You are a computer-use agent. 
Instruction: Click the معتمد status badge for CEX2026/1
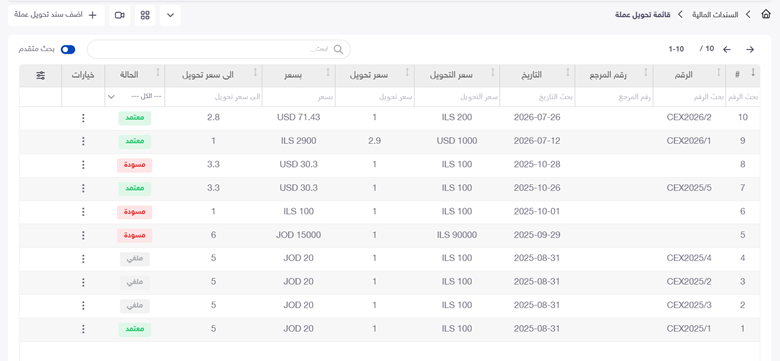[x=135, y=142]
